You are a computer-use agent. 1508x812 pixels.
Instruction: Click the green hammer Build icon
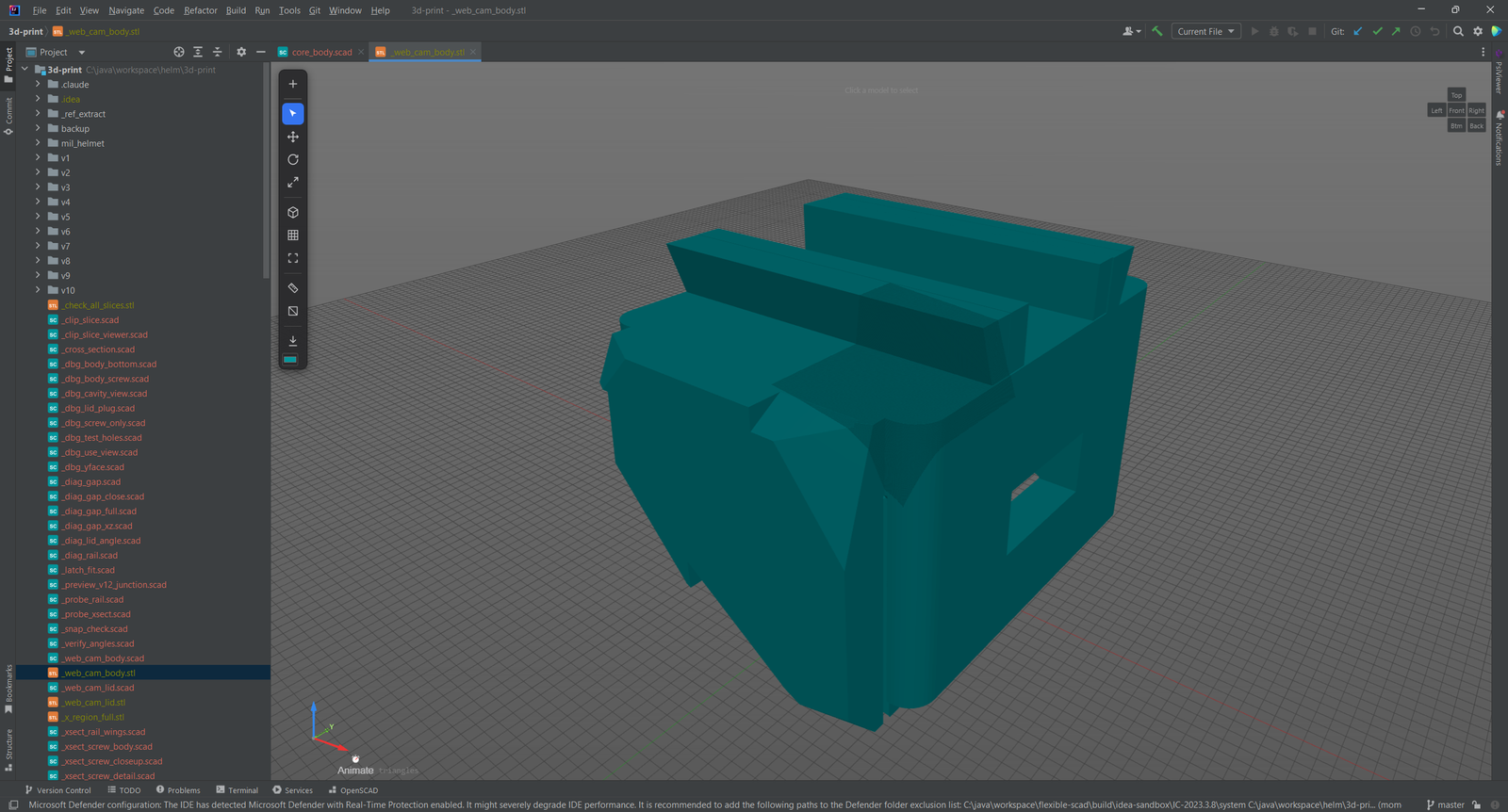click(x=1157, y=31)
